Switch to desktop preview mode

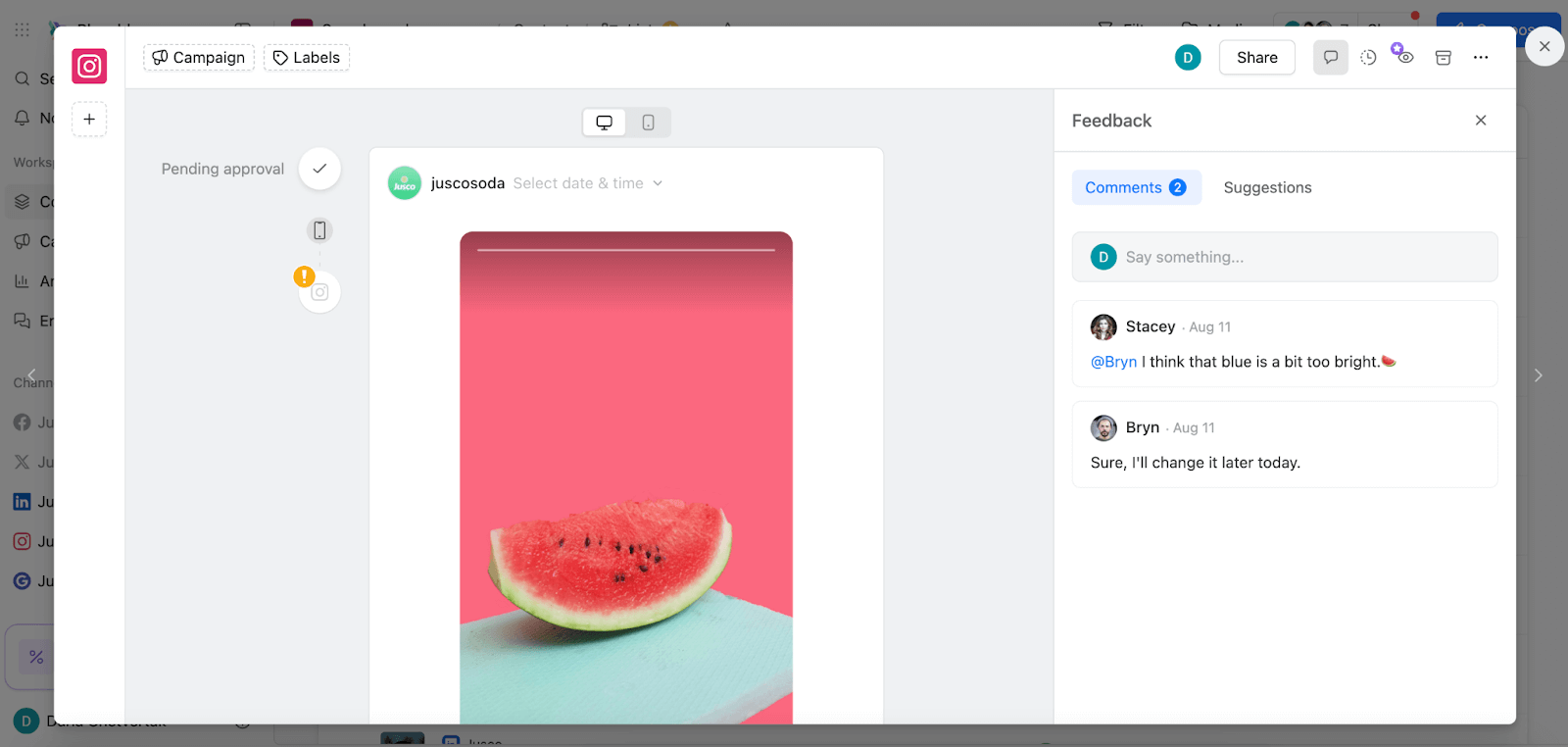coord(605,123)
